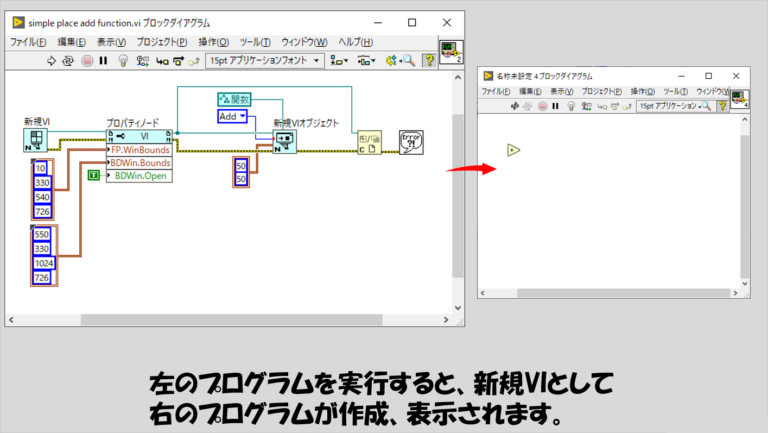Open 編集(E) menu in simple place add function window
Screen dimensions: 768x433
pyautogui.click(x=72, y=42)
